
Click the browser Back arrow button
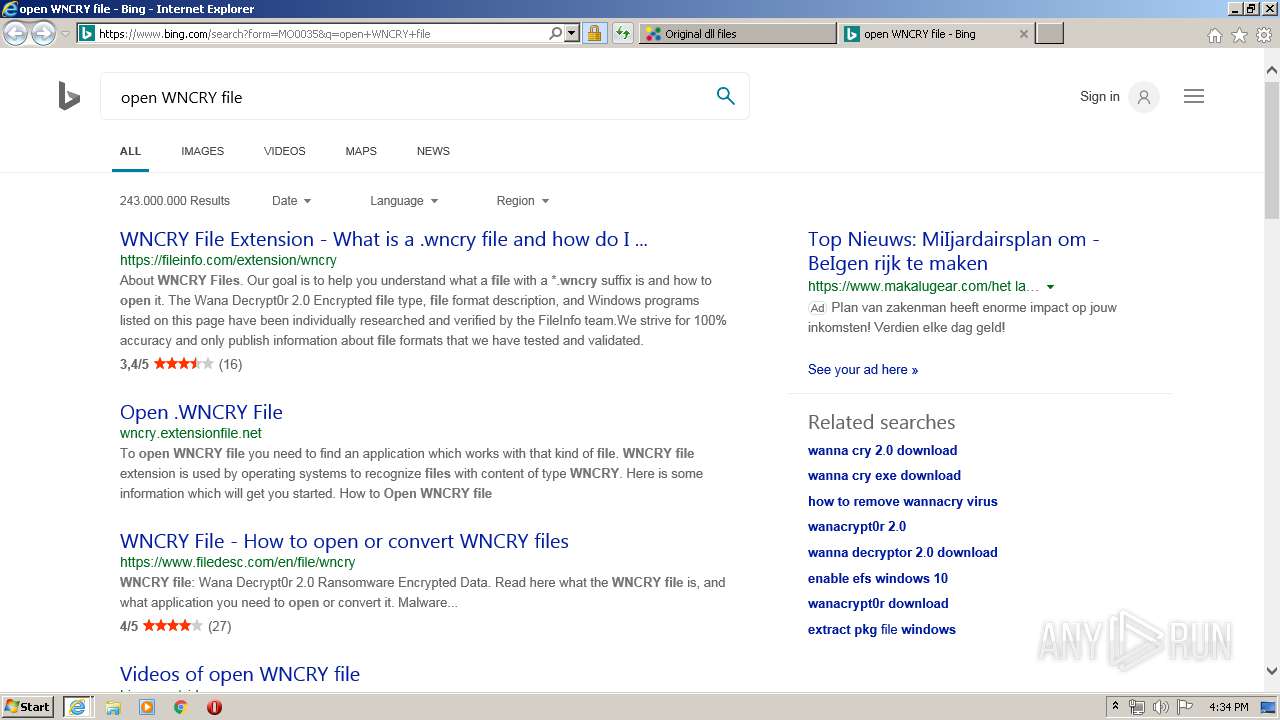[15, 33]
